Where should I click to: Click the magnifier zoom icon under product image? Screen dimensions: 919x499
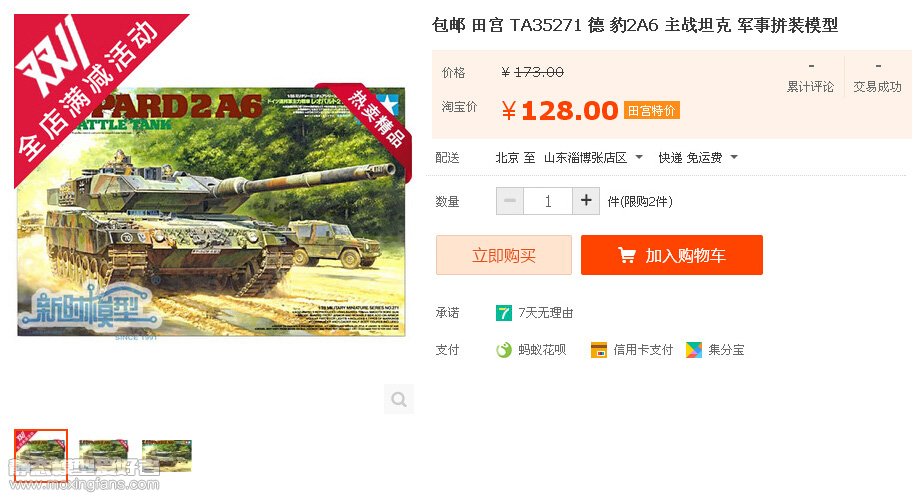click(x=399, y=399)
